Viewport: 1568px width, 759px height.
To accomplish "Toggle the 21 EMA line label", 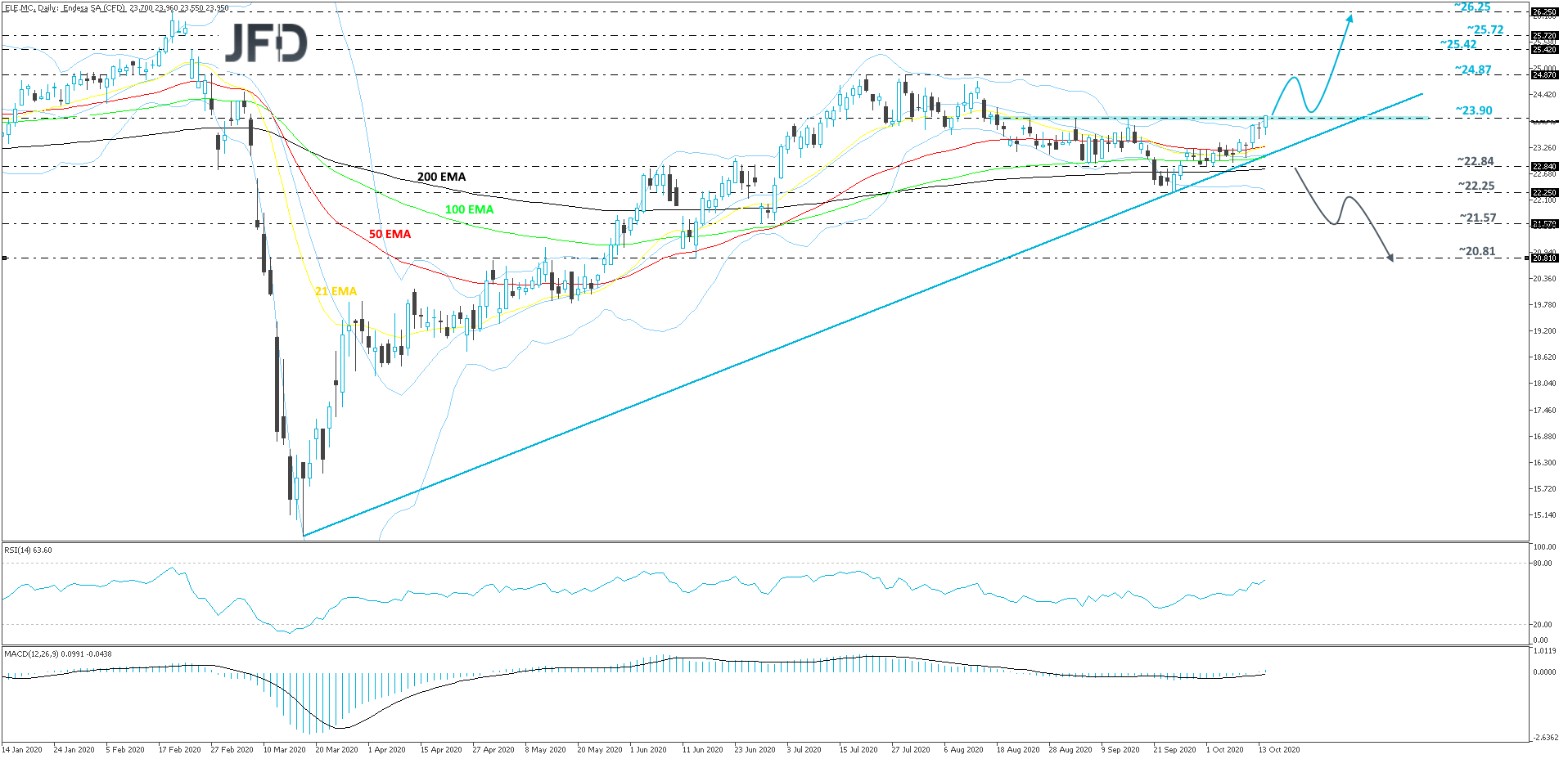I will pos(334,290).
